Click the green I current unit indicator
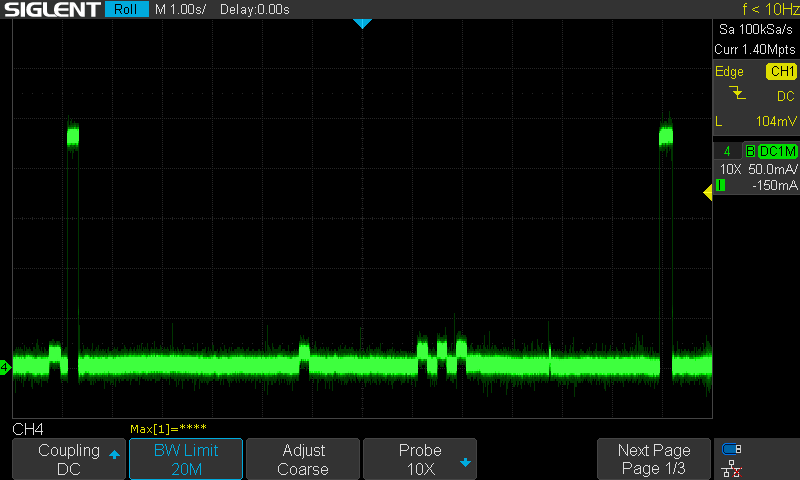The height and width of the screenshot is (480, 800). (719, 185)
